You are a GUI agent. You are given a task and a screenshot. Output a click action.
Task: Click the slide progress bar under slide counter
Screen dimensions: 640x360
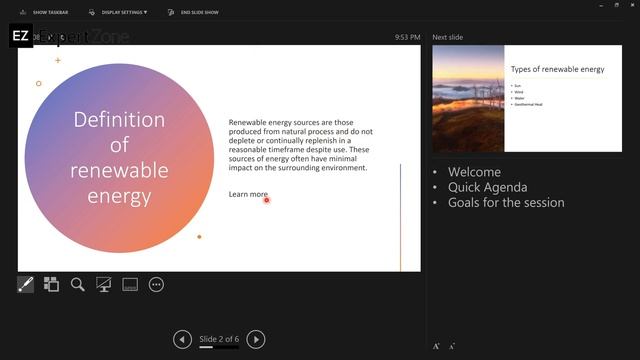click(x=219, y=347)
